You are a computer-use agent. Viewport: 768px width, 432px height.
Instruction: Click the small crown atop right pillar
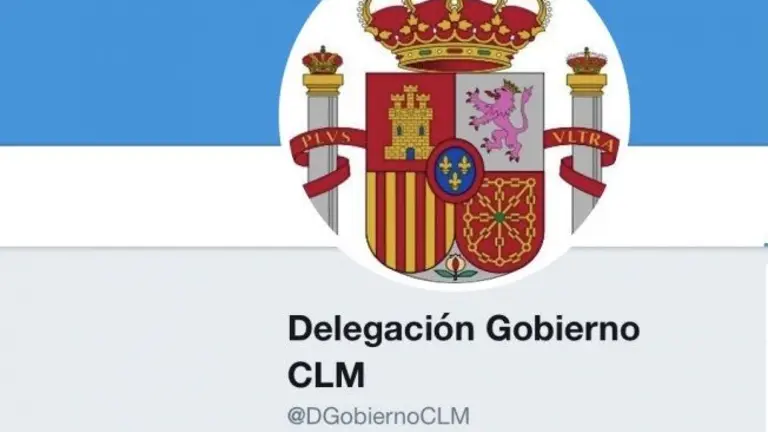point(586,61)
